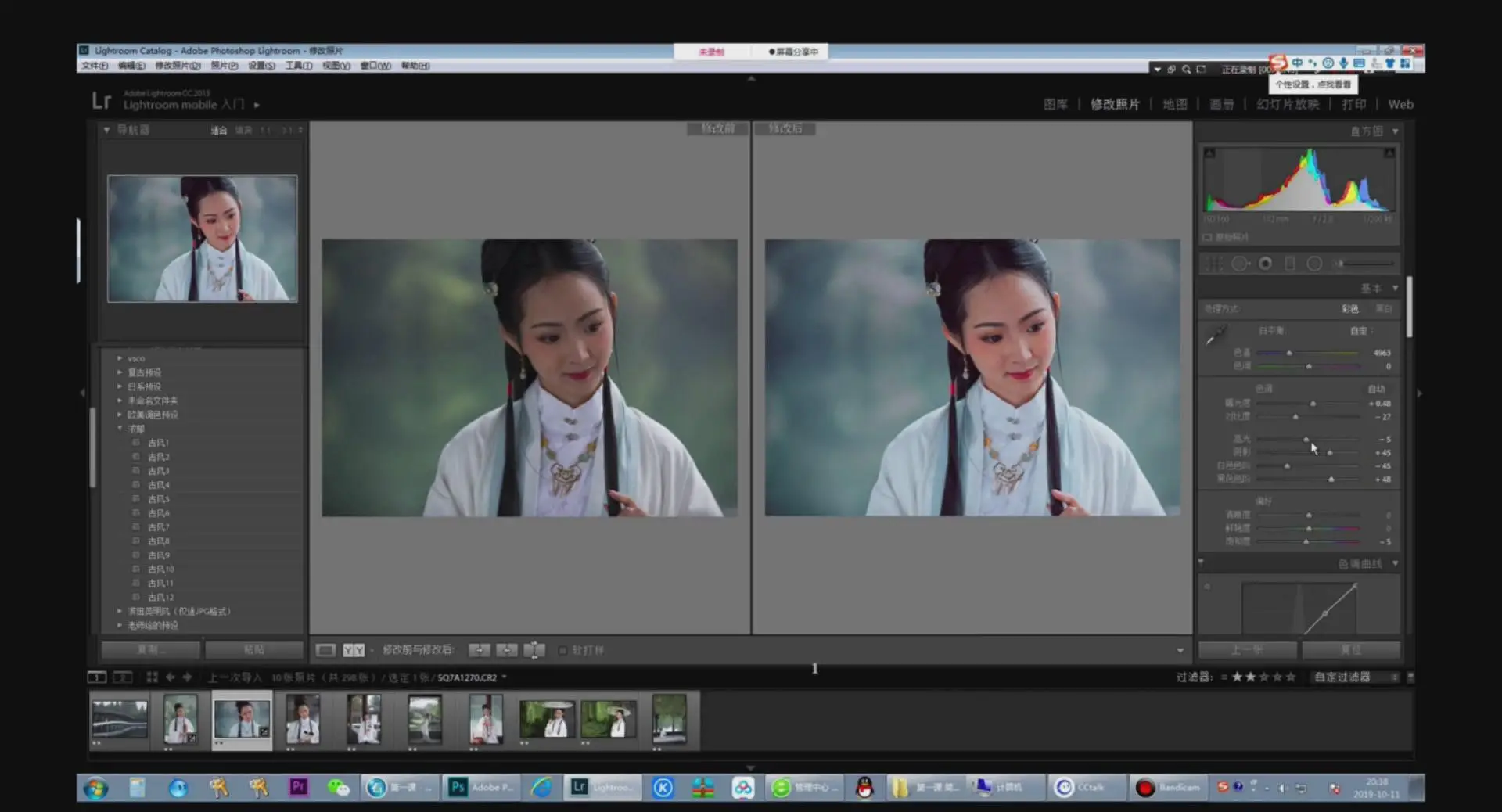Collapse the Navigator panel
The height and width of the screenshot is (812, 1502).
click(x=106, y=130)
